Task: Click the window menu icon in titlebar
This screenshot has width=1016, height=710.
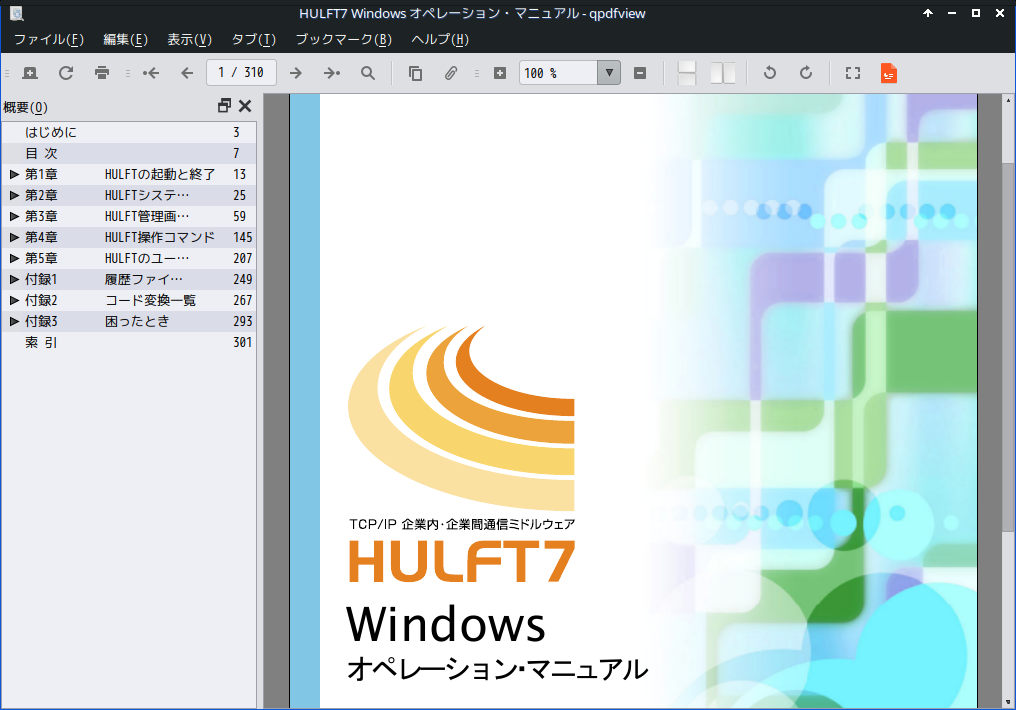Action: pyautogui.click(x=17, y=13)
